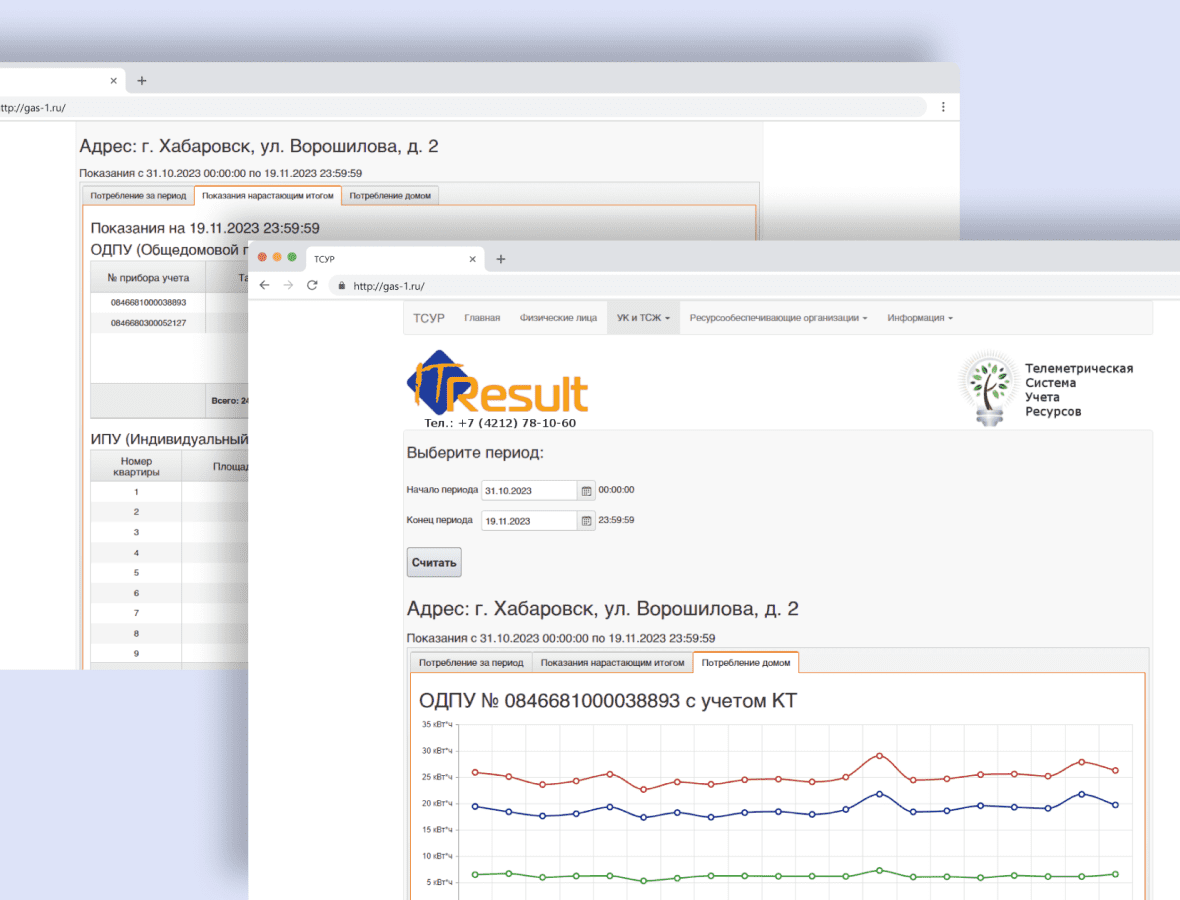Viewport: 1180px width, 900px height.
Task: Go to Главная in navigation bar
Action: pos(482,318)
